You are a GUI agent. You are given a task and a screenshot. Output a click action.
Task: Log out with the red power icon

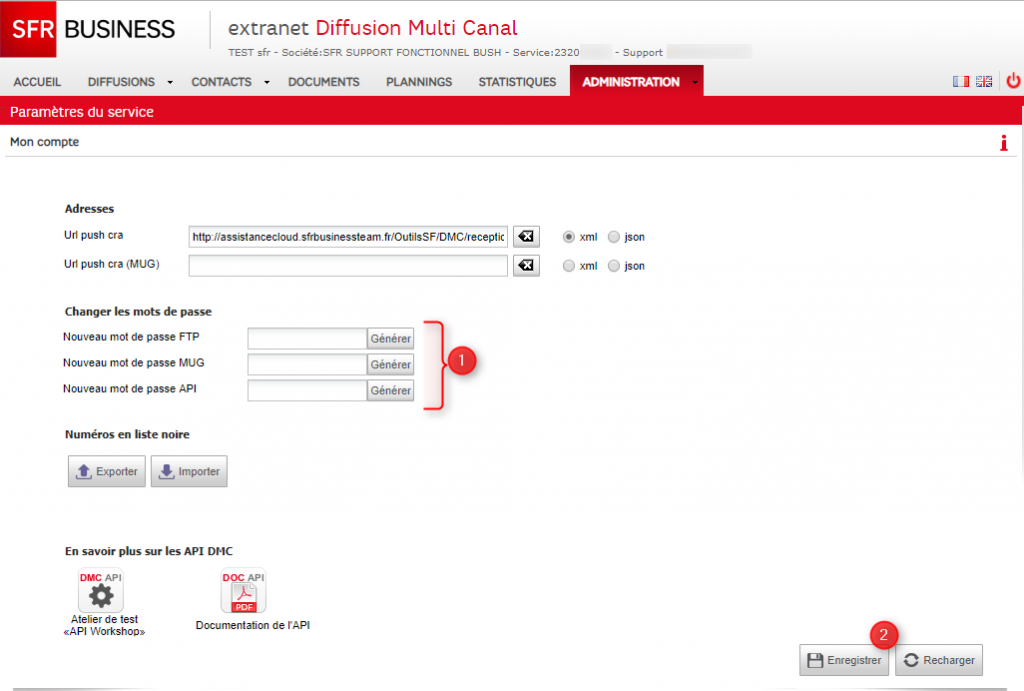1013,81
